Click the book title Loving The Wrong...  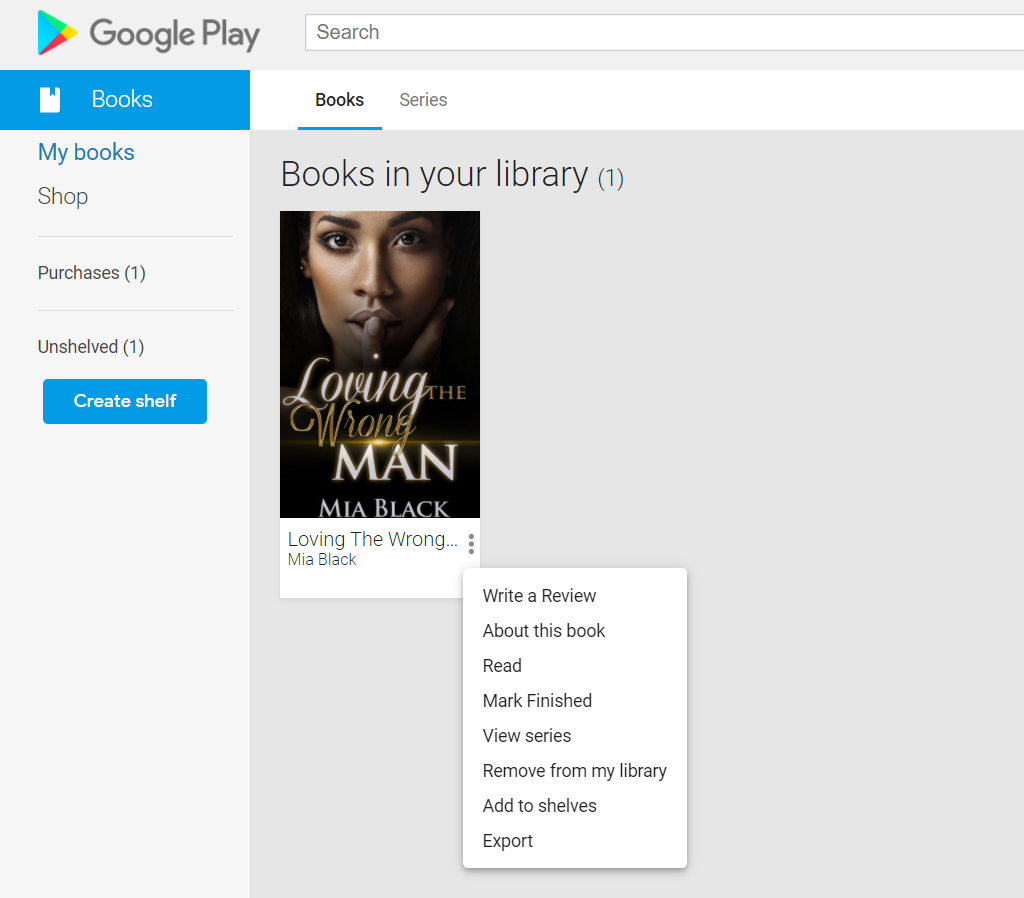(x=372, y=539)
